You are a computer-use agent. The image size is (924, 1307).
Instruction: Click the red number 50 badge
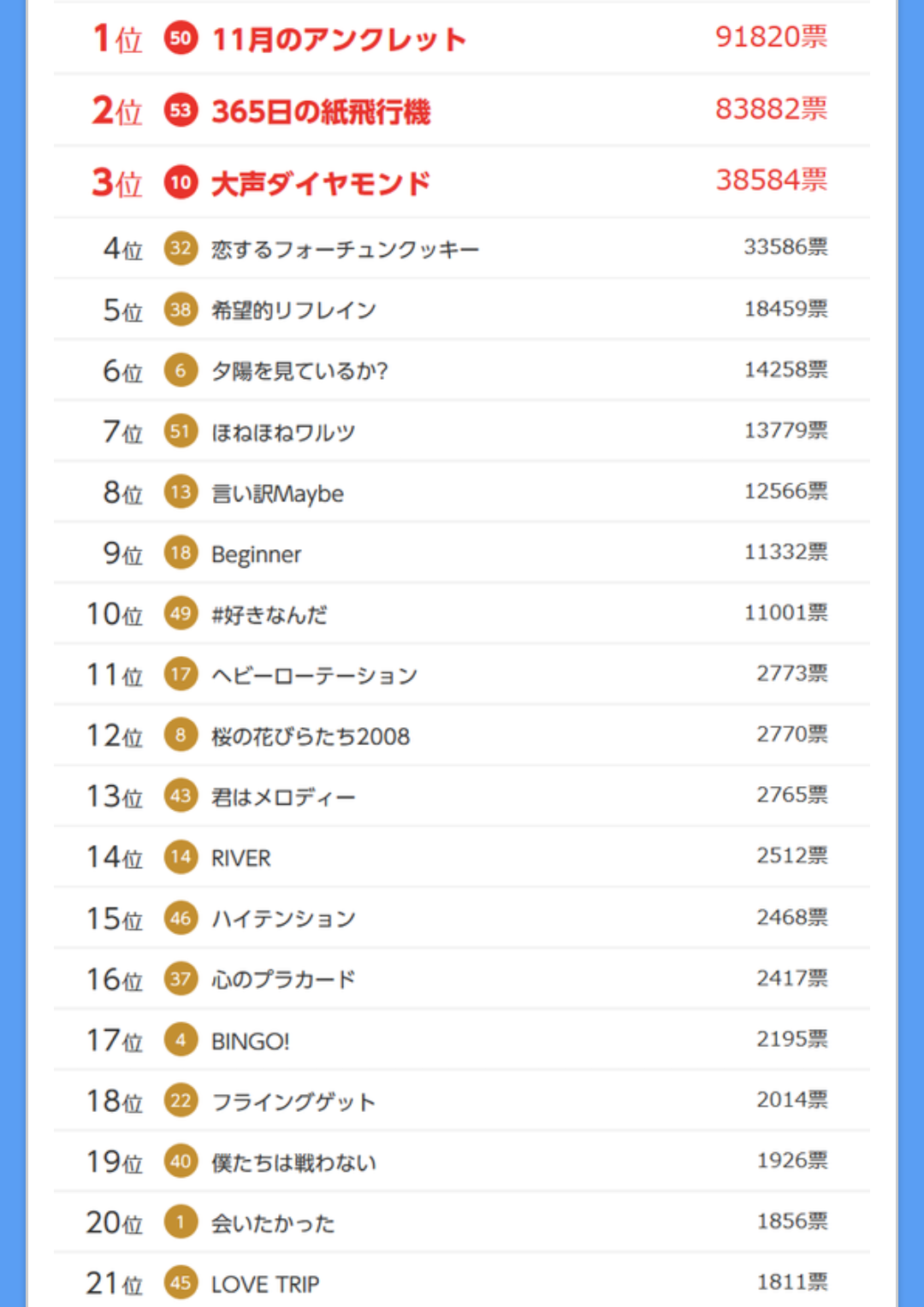tap(181, 38)
